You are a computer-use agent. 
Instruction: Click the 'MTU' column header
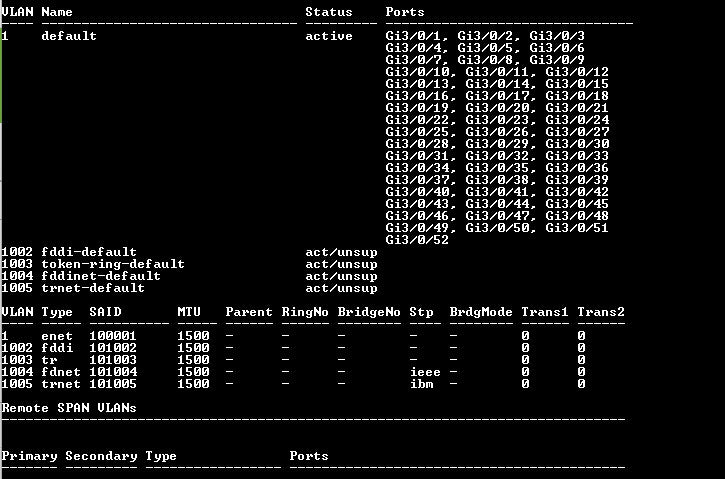189,312
